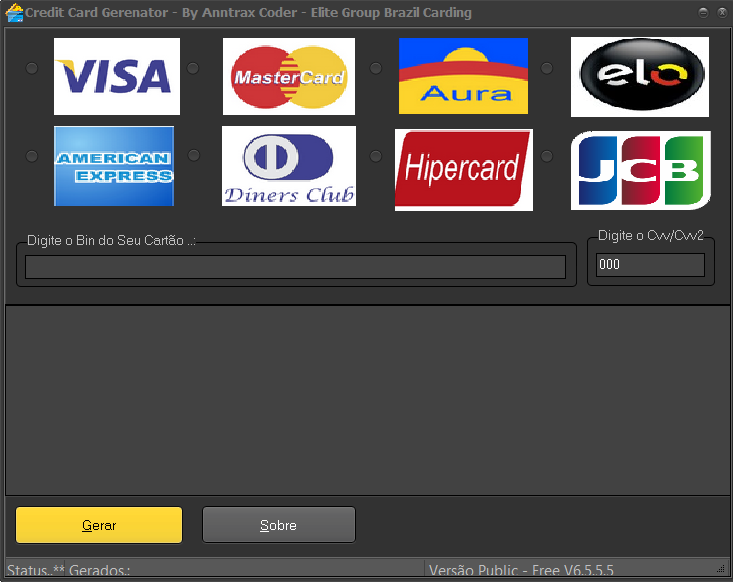Click the Versão Public - Free V6.5.5.5 text
Screen dimensions: 733x582
[521, 570]
